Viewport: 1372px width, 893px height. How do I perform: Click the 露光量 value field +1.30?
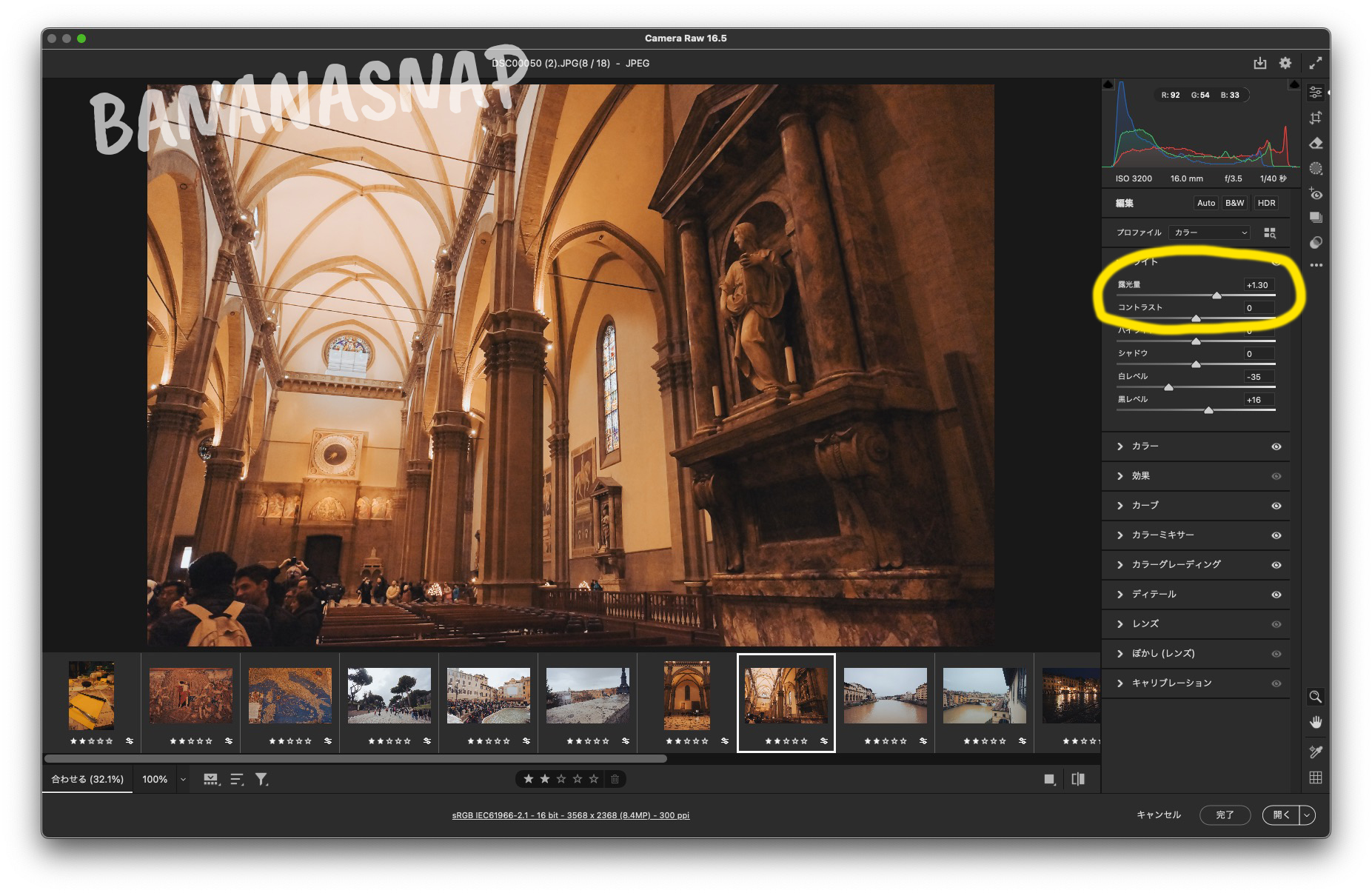1258,285
